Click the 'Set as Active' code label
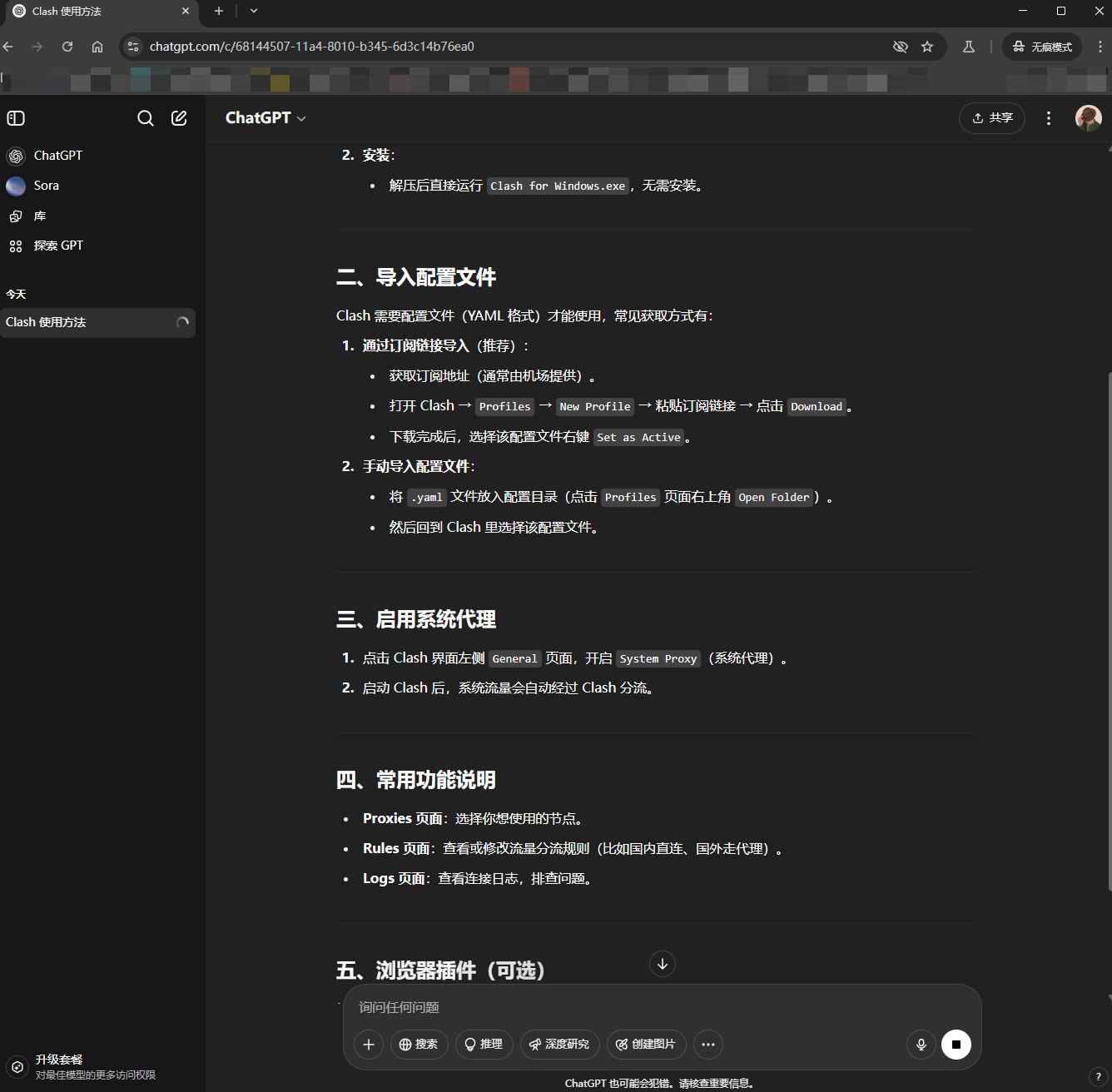 coord(639,438)
